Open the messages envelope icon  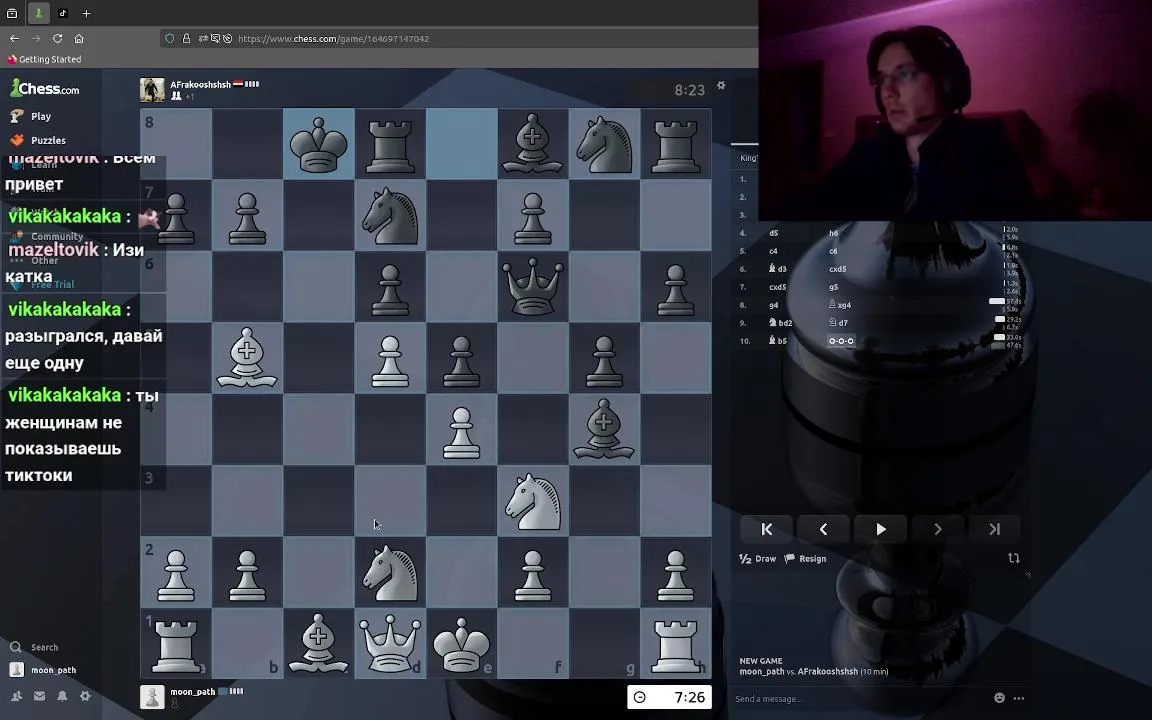click(x=39, y=696)
